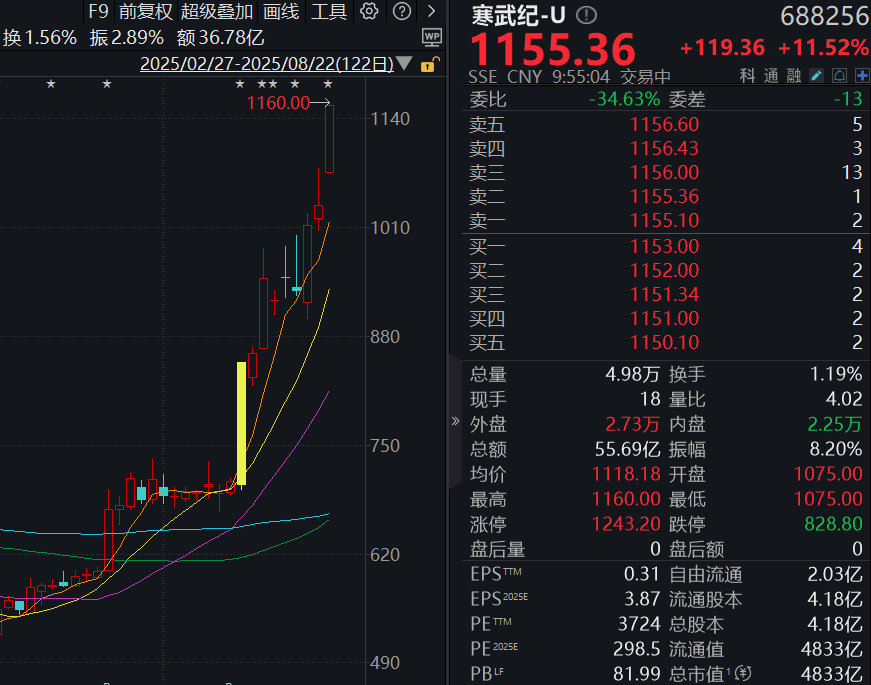This screenshot has height=685, width=871.
Task: Click sell-three price 1156.00
Action: click(x=664, y=172)
